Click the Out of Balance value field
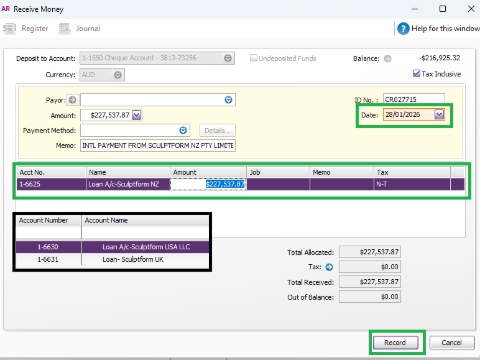Image resolution: width=480 pixels, height=360 pixels. (x=370, y=297)
